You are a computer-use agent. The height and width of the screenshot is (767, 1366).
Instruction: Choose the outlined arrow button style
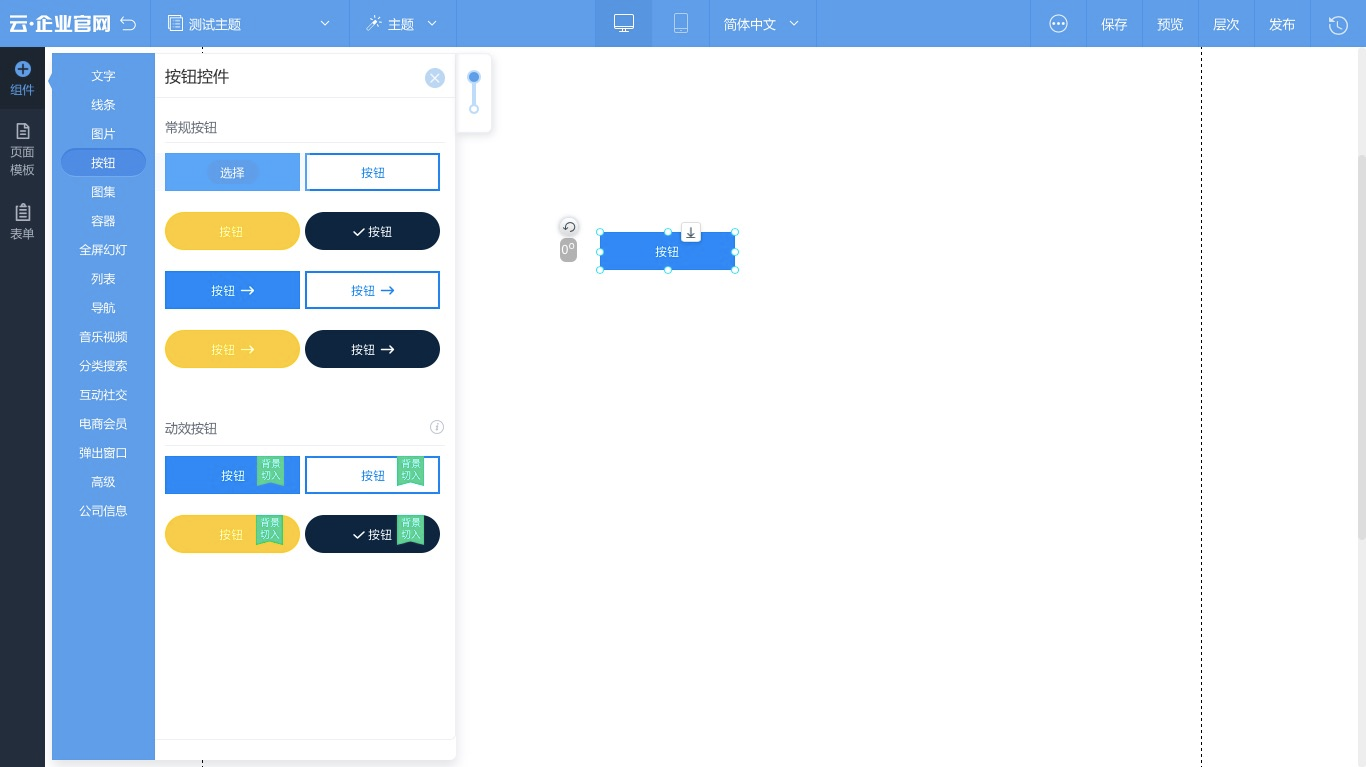[x=372, y=290]
